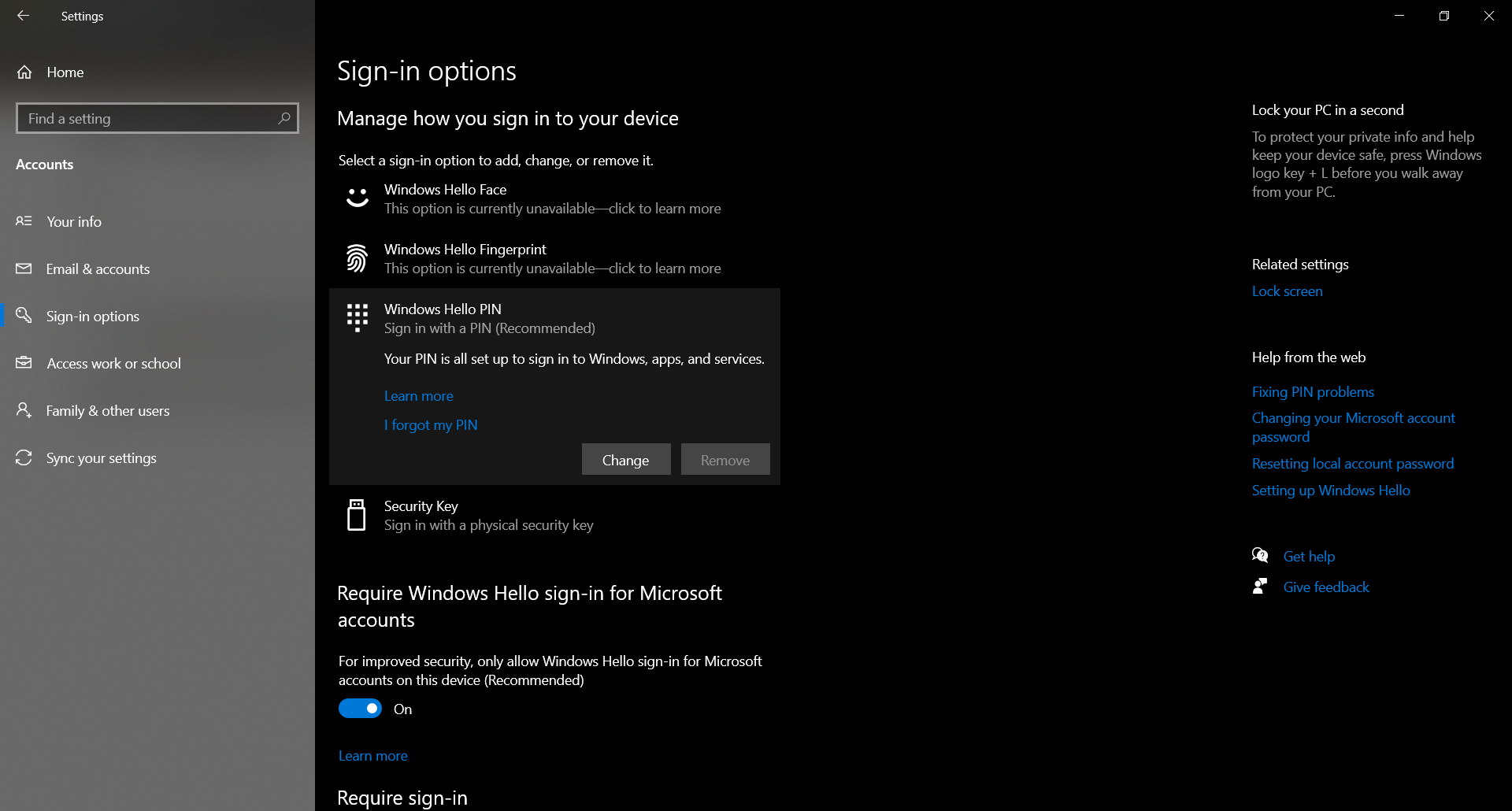The width and height of the screenshot is (1512, 811).
Task: Click the Remove PIN button
Action: [x=725, y=460]
